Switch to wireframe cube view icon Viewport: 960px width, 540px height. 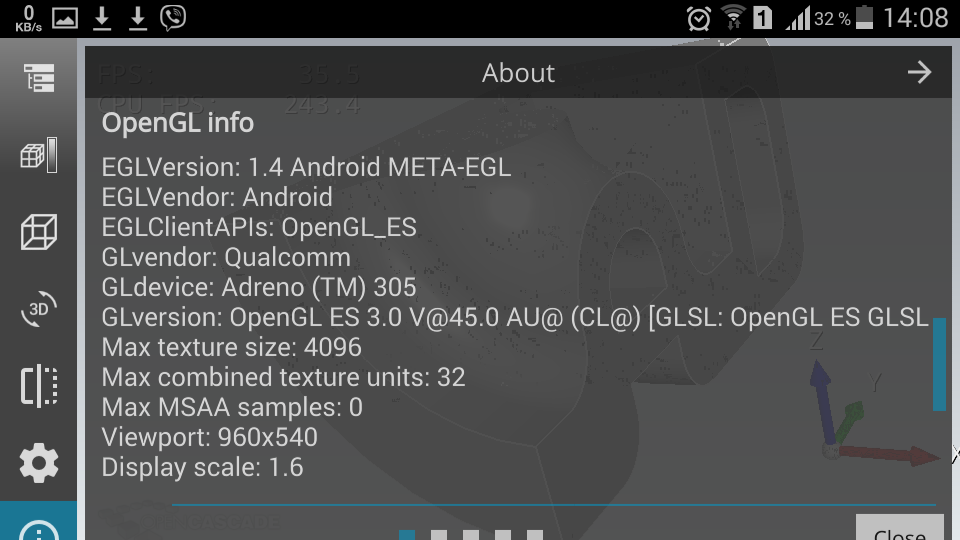click(x=38, y=233)
